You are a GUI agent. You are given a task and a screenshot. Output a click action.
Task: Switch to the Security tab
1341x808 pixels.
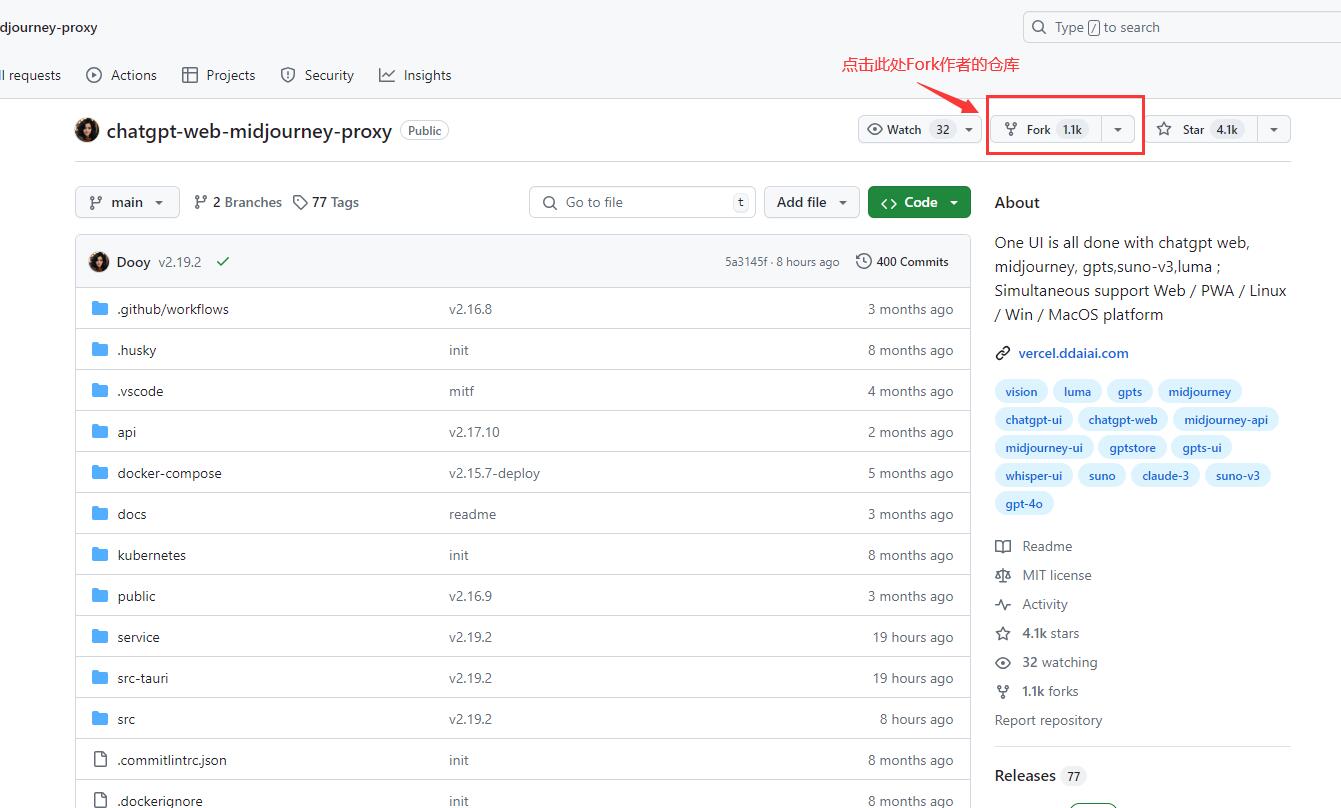[x=317, y=75]
